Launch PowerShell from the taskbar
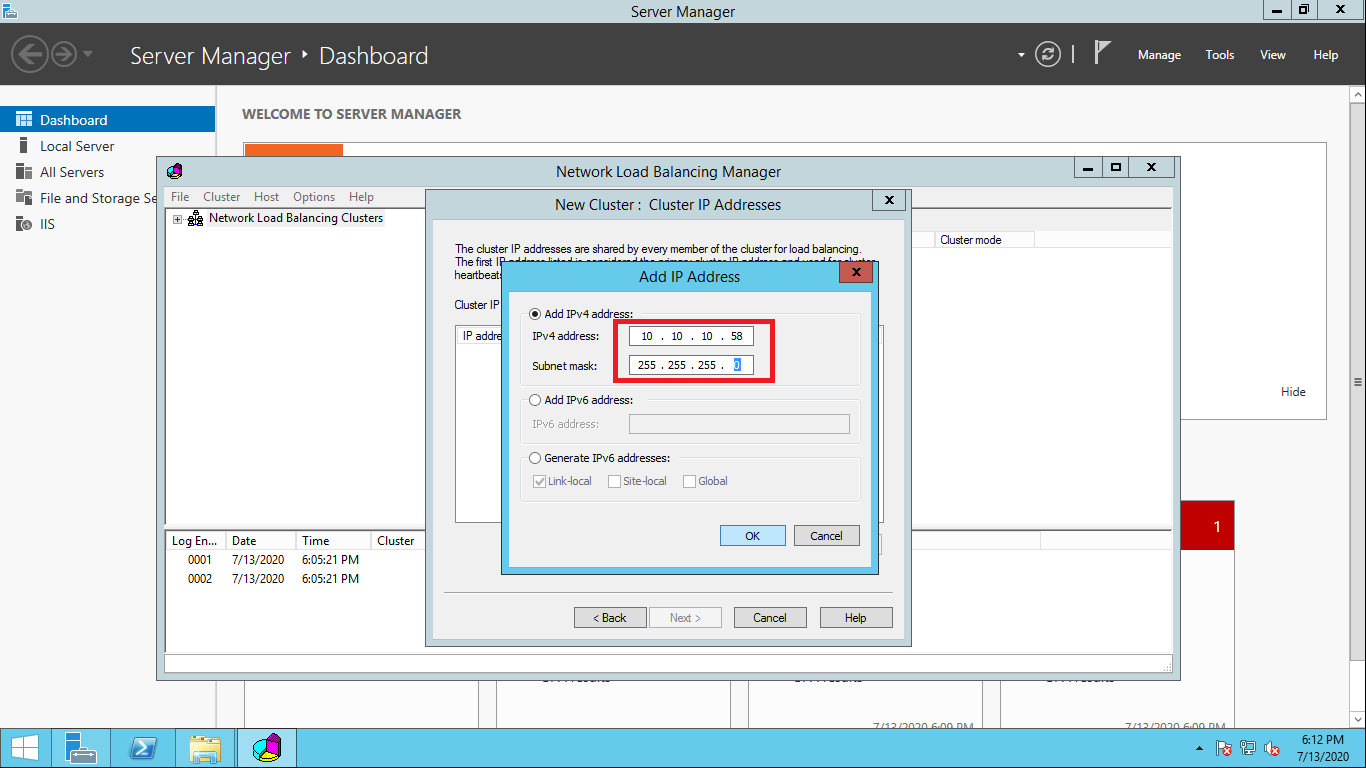The height and width of the screenshot is (768, 1366). (143, 748)
